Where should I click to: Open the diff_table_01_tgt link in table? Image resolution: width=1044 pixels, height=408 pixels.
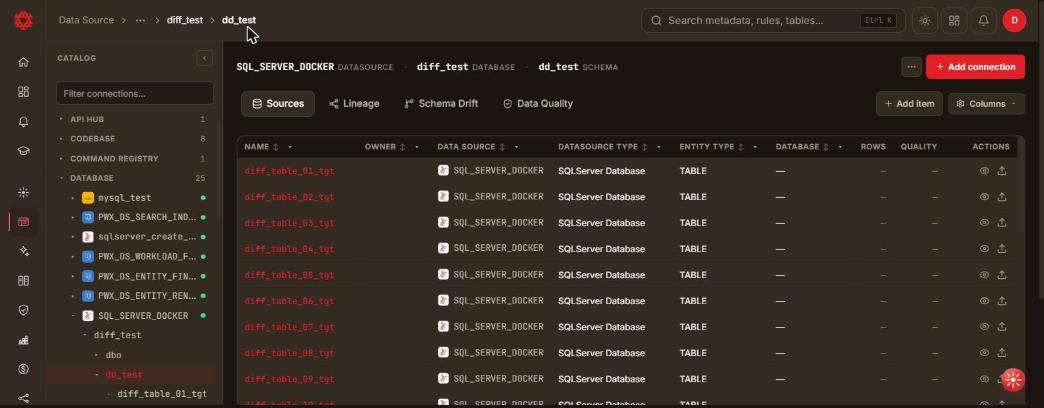click(x=289, y=171)
